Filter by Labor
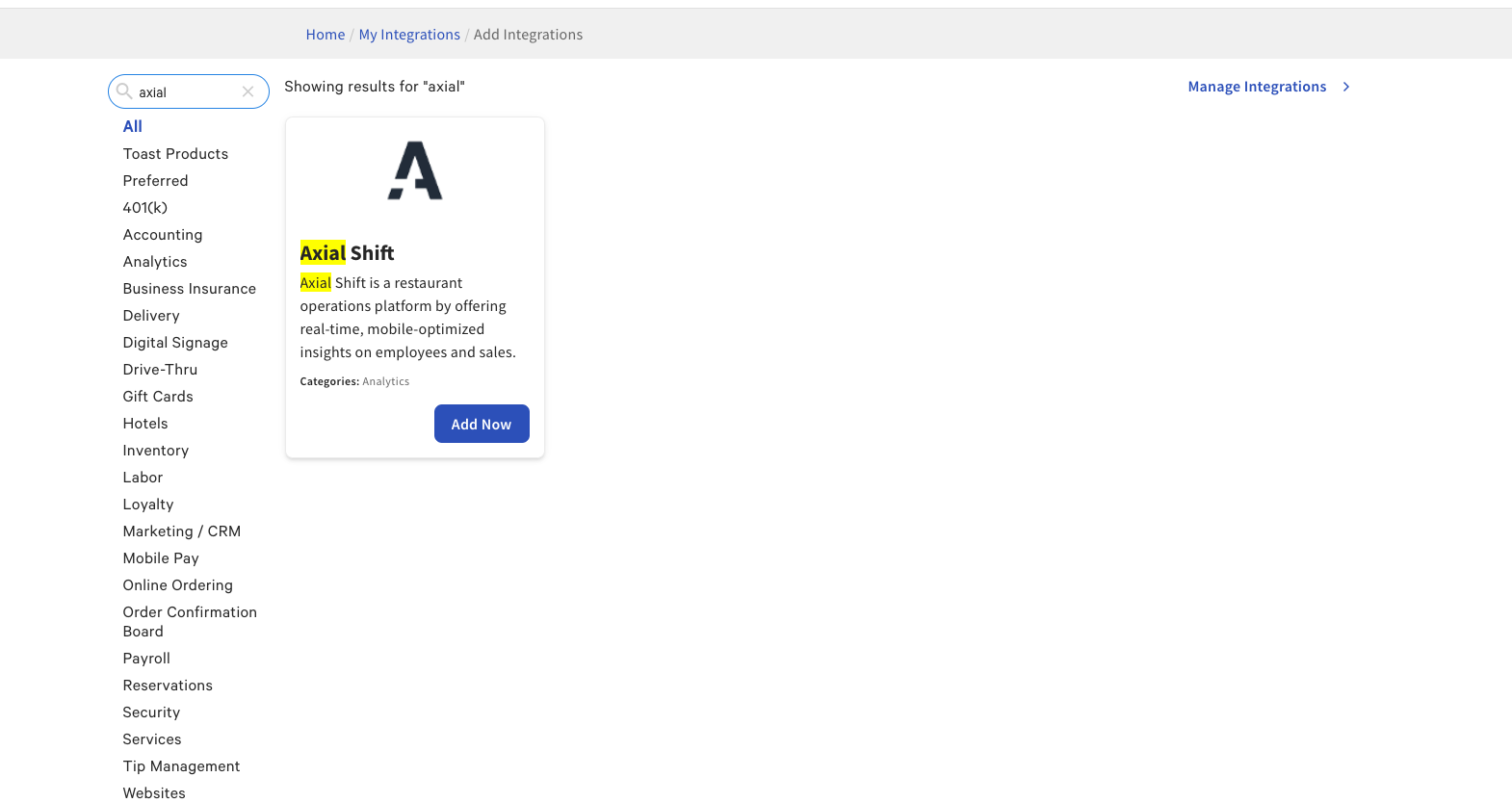 [143, 478]
